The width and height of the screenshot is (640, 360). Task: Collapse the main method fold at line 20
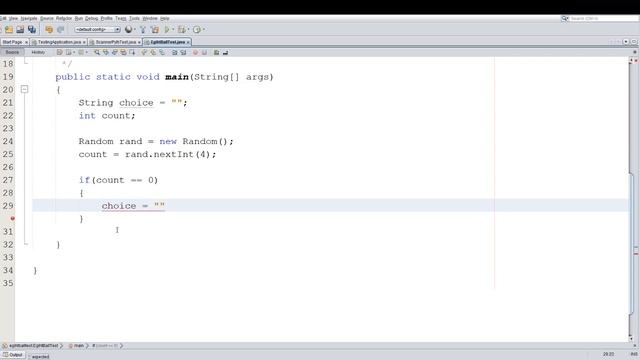pos(24,89)
